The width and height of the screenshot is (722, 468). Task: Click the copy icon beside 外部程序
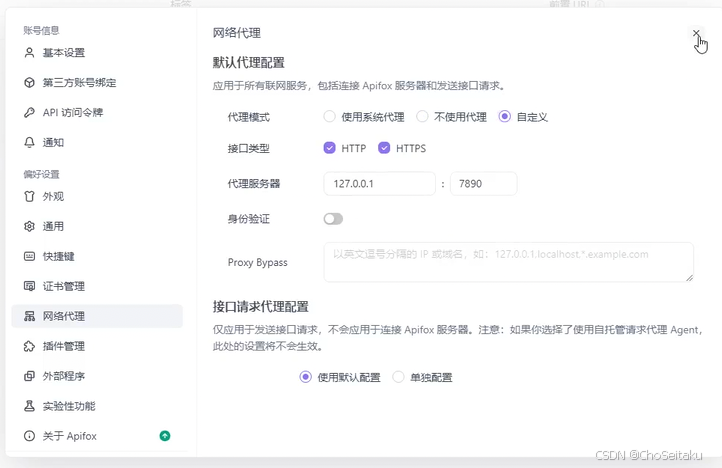point(29,376)
